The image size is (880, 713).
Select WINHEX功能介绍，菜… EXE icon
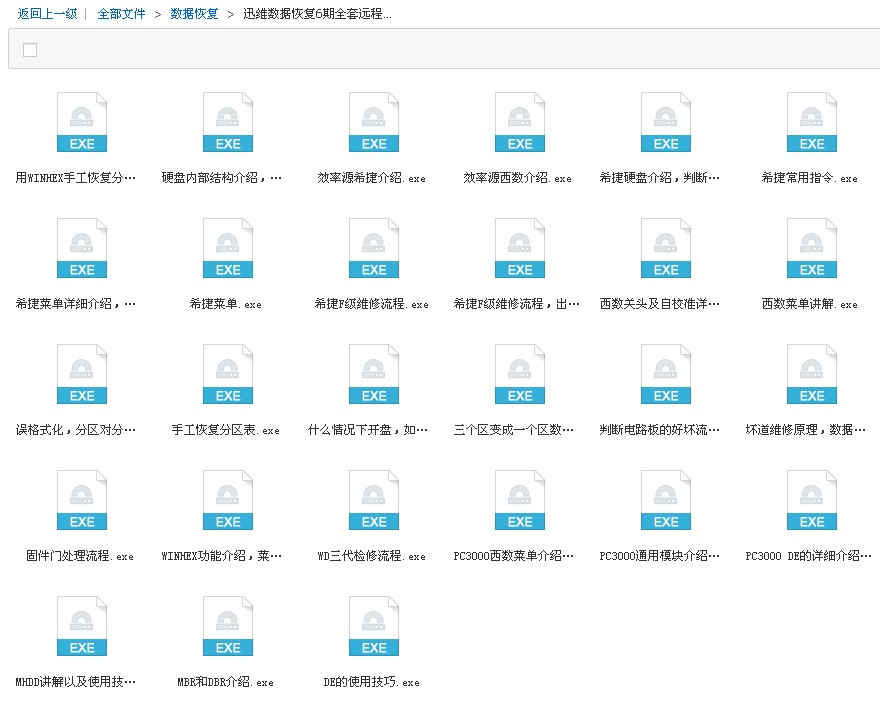tap(228, 500)
